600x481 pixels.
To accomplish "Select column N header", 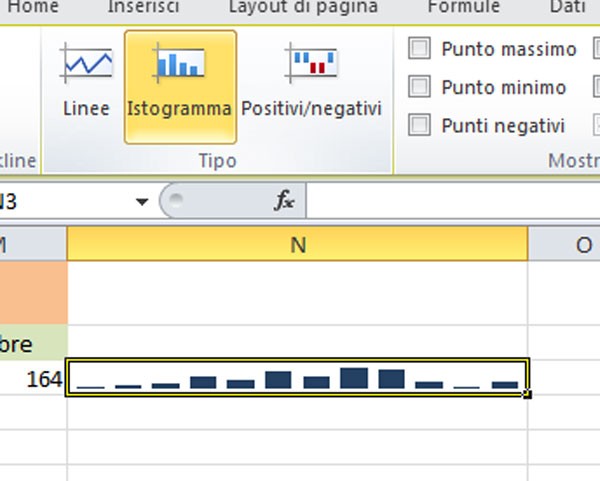I will click(297, 244).
